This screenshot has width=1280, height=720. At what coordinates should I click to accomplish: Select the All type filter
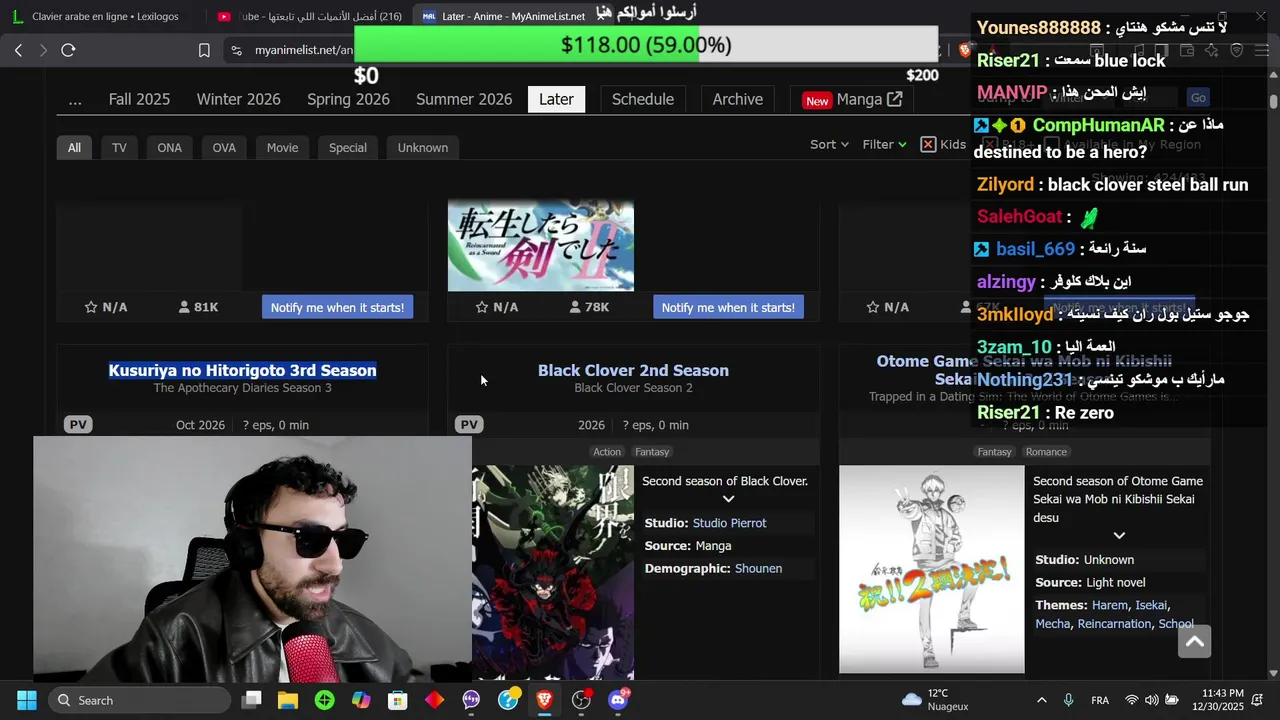click(x=74, y=147)
